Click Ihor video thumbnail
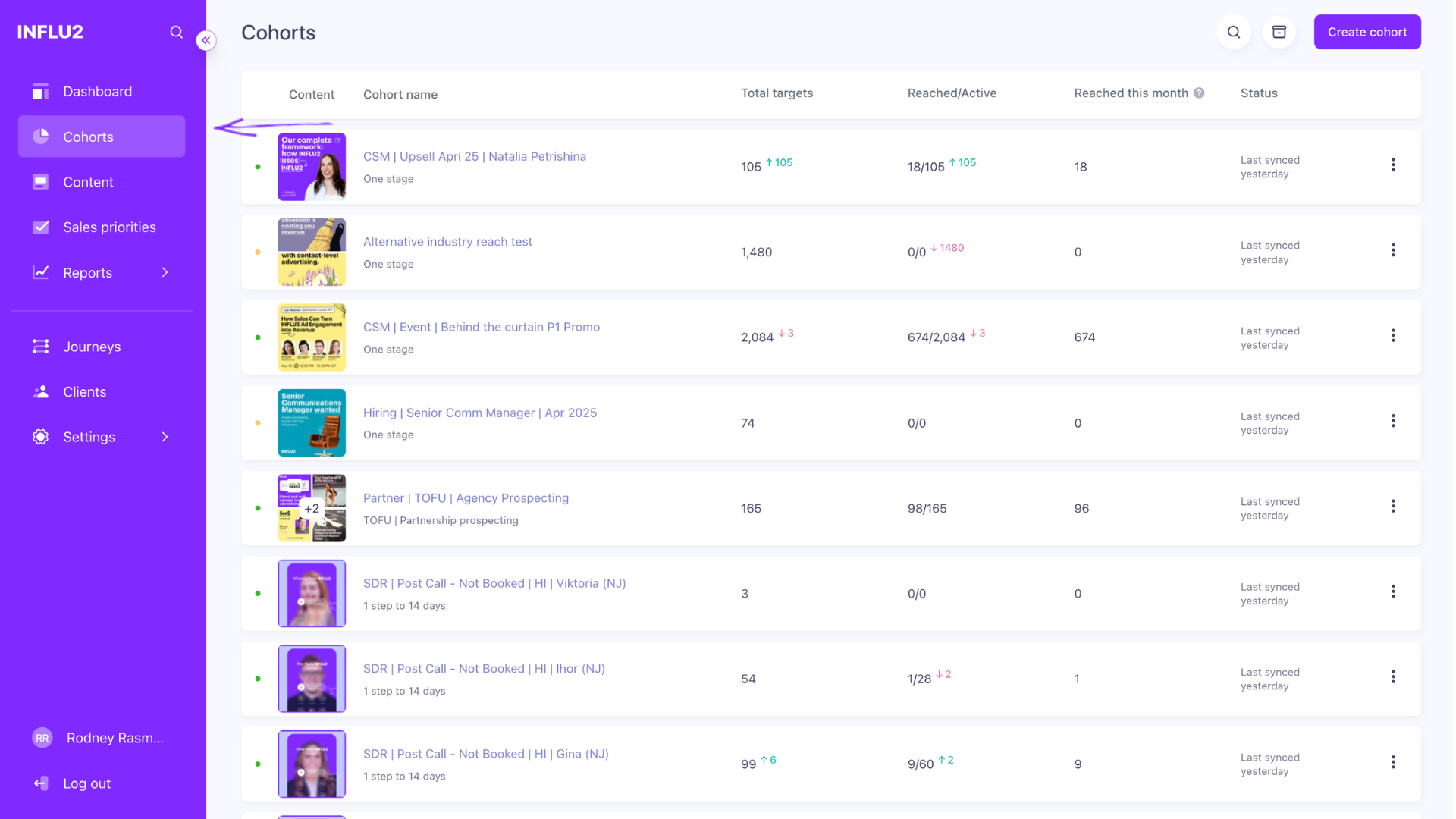Image resolution: width=1456 pixels, height=819 pixels. coord(312,679)
